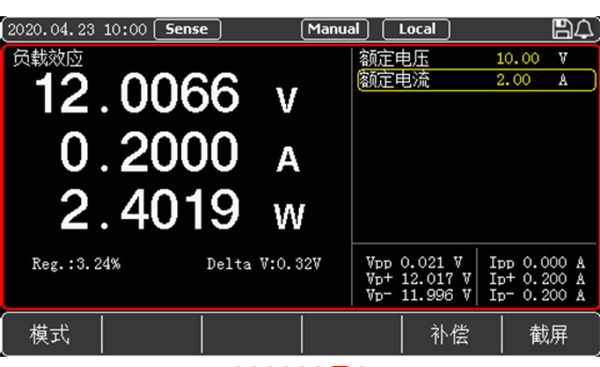This screenshot has width=600, height=367.
Task: Click the Local control indicator
Action: 416,29
